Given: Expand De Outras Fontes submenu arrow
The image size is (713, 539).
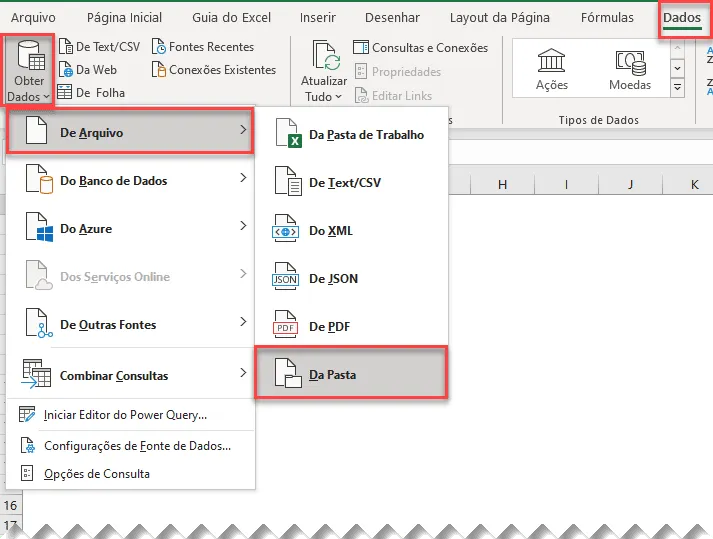Looking at the screenshot, I should pyautogui.click(x=243, y=322).
